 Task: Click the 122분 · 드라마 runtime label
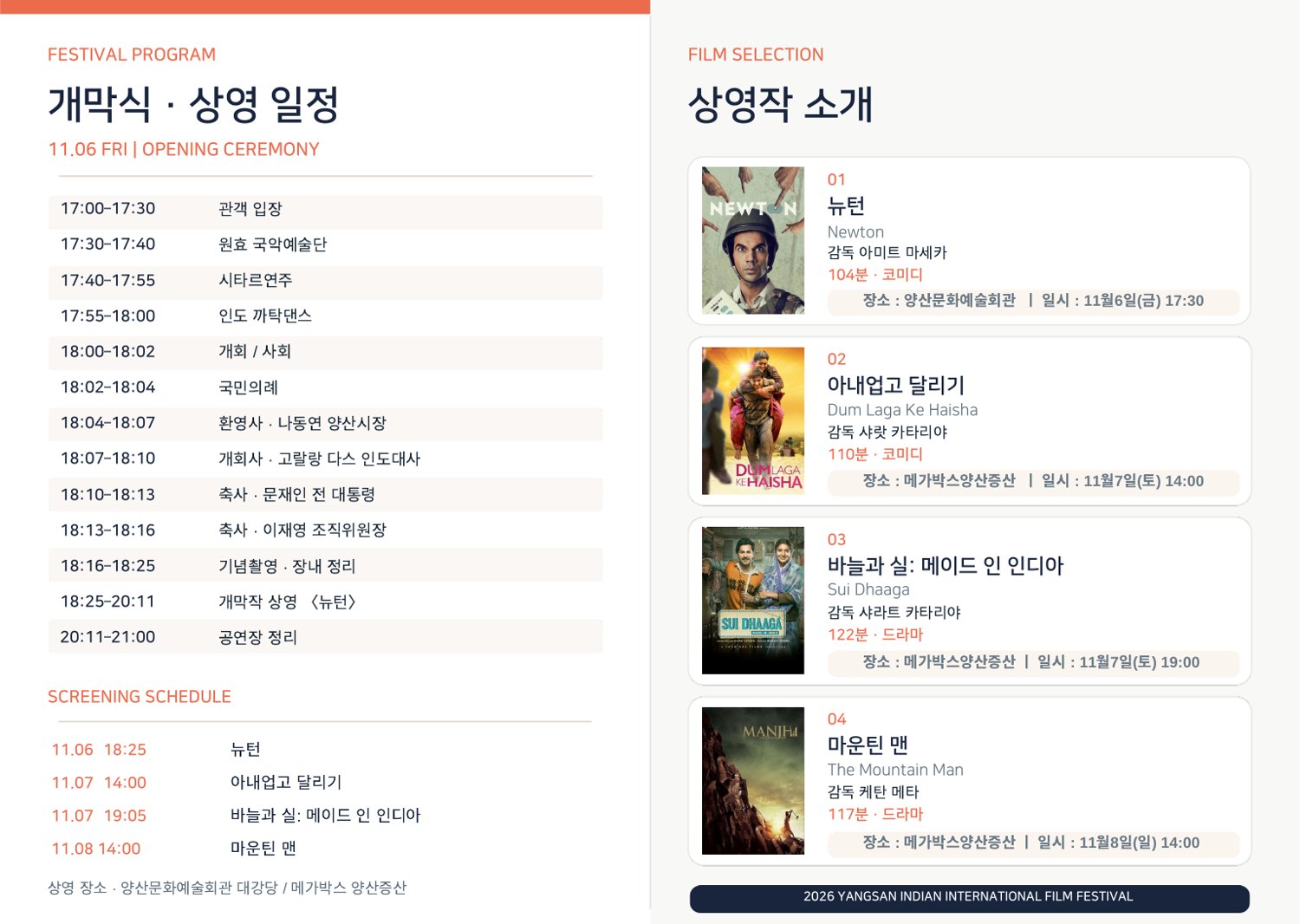pos(874,634)
